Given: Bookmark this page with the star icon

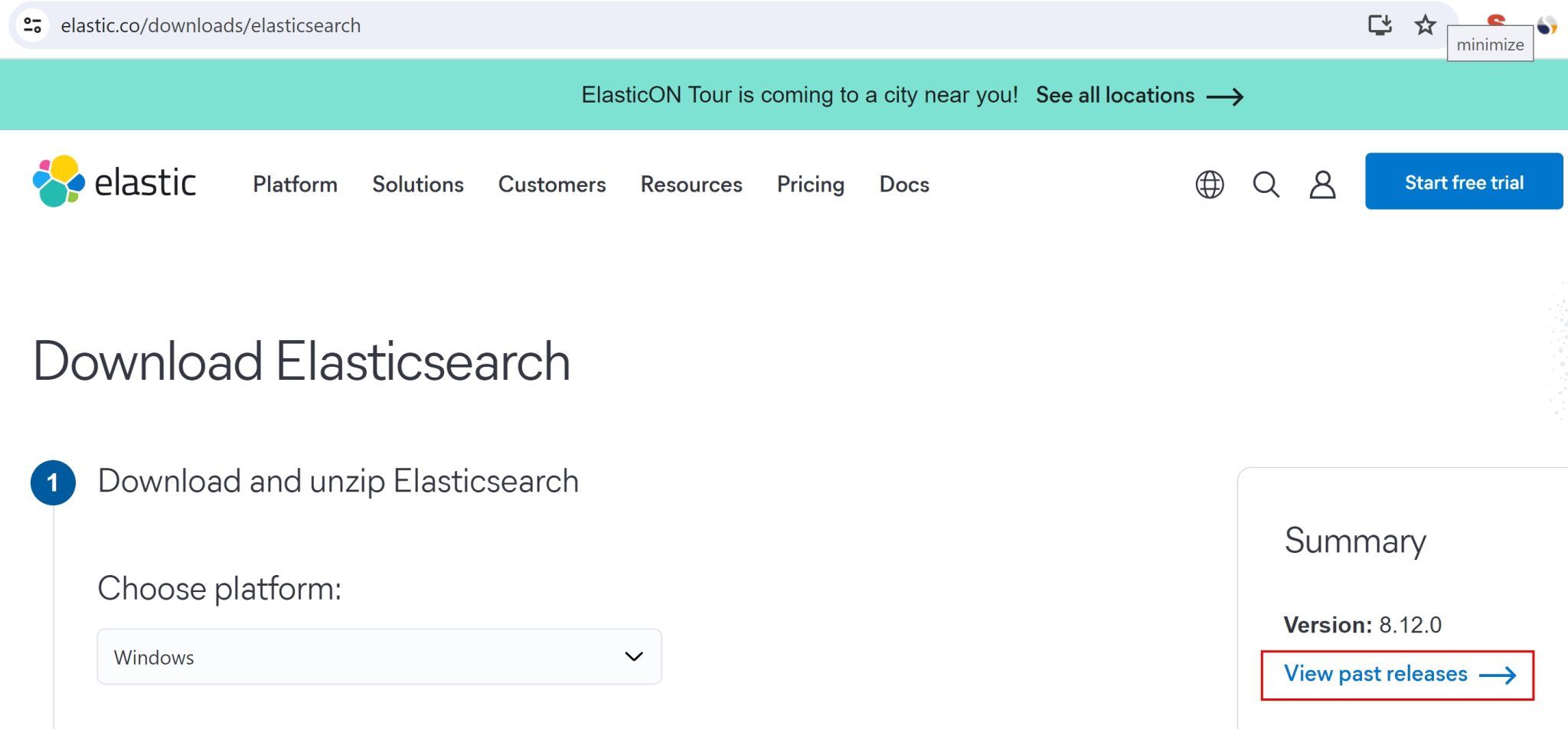Looking at the screenshot, I should tap(1426, 25).
